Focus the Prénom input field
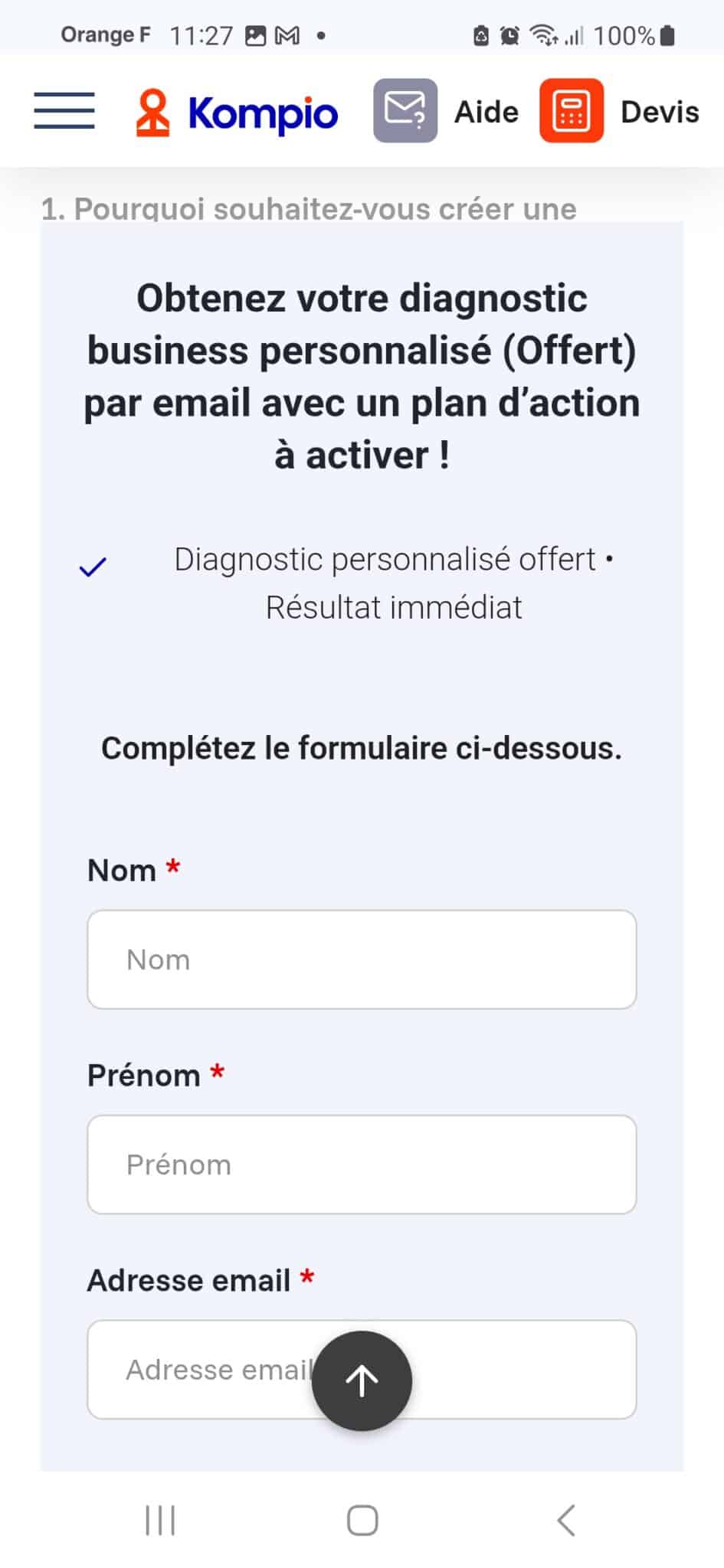 tap(362, 1165)
